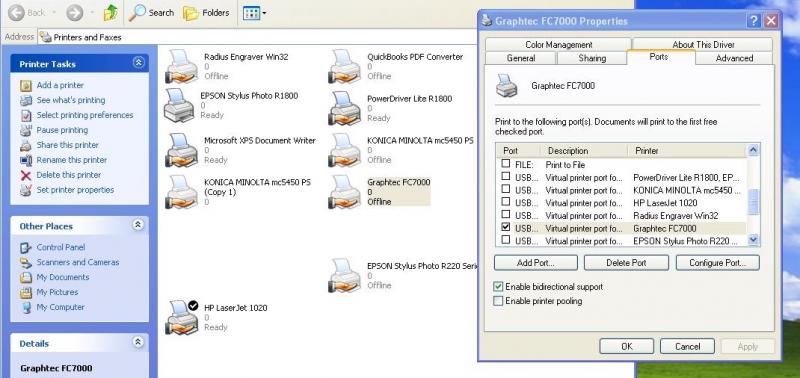Click the Add Port button
The image size is (800, 378).
[536, 263]
